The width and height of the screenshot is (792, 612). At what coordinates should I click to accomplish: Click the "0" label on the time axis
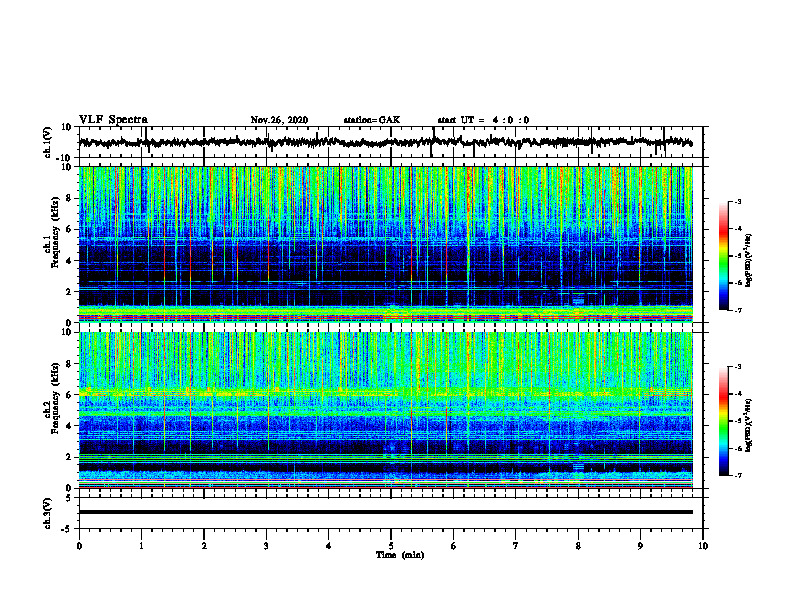pos(79,546)
